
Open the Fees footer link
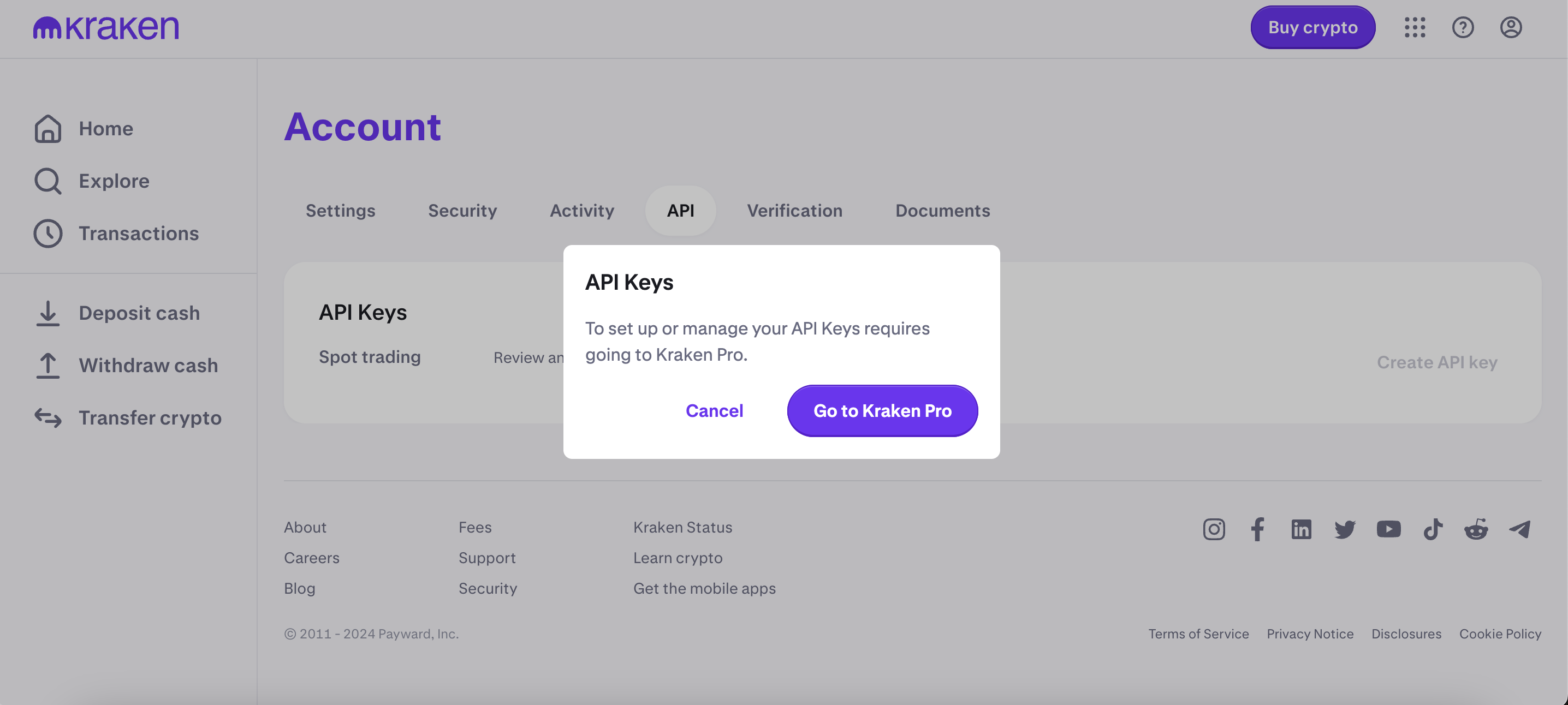475,527
